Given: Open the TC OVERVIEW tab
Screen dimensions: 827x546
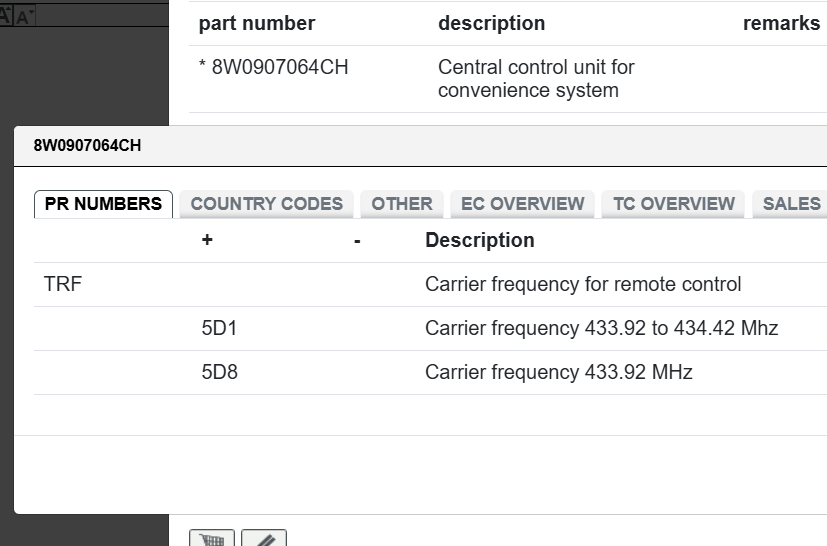Looking at the screenshot, I should (x=673, y=204).
